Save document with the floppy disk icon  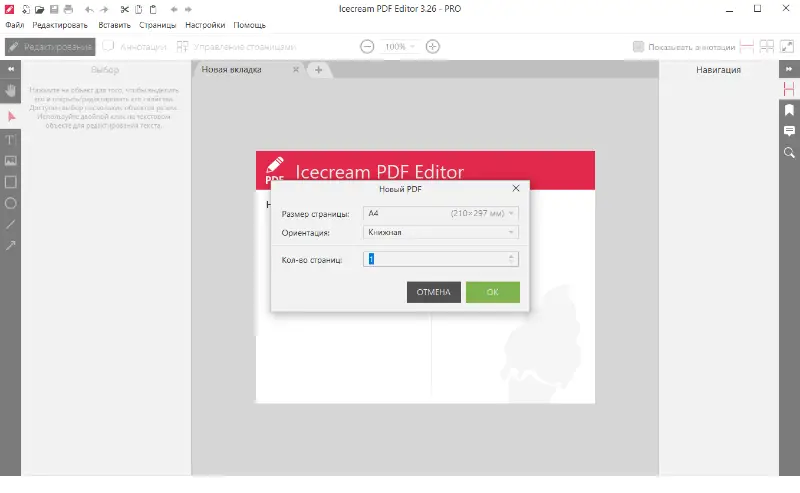tap(54, 9)
